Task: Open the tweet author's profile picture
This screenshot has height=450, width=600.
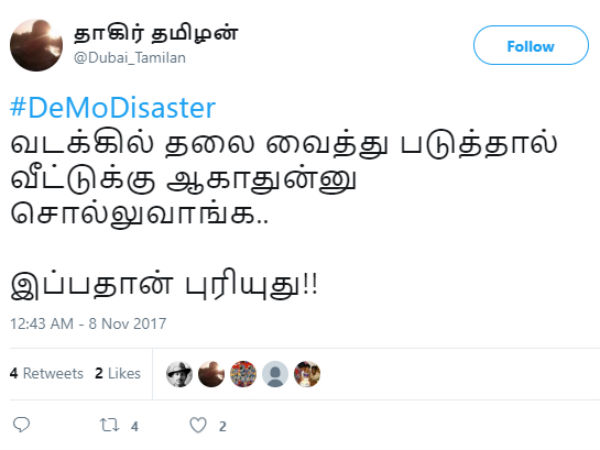Action: 36,45
